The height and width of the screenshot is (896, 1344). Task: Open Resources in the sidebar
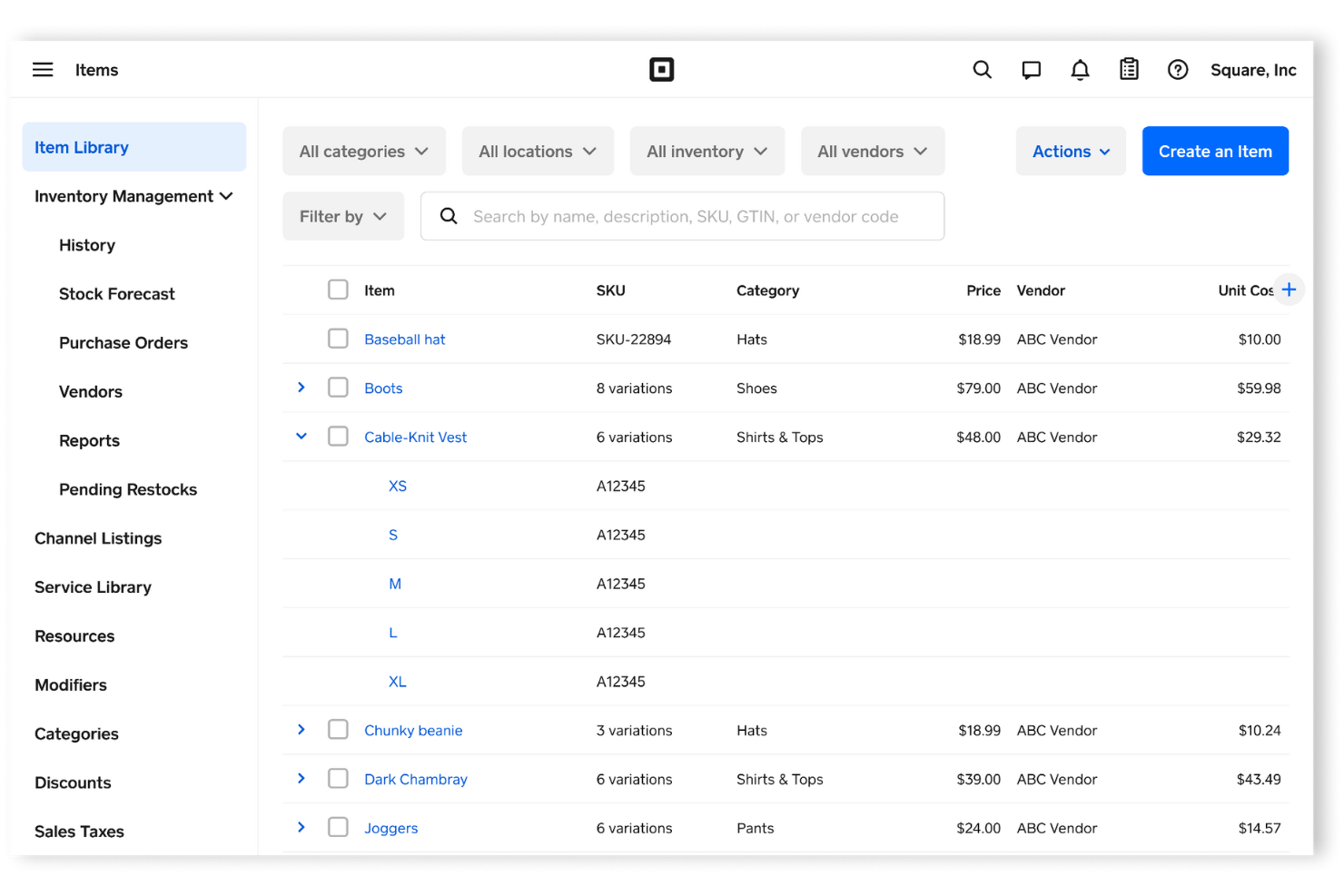[x=74, y=636]
